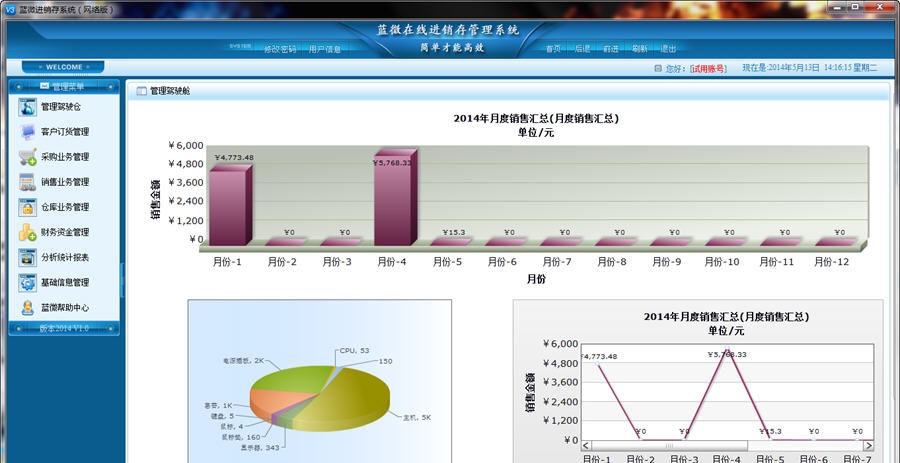
Task: Click the '显示器, 343' pie label
Action: [260, 447]
